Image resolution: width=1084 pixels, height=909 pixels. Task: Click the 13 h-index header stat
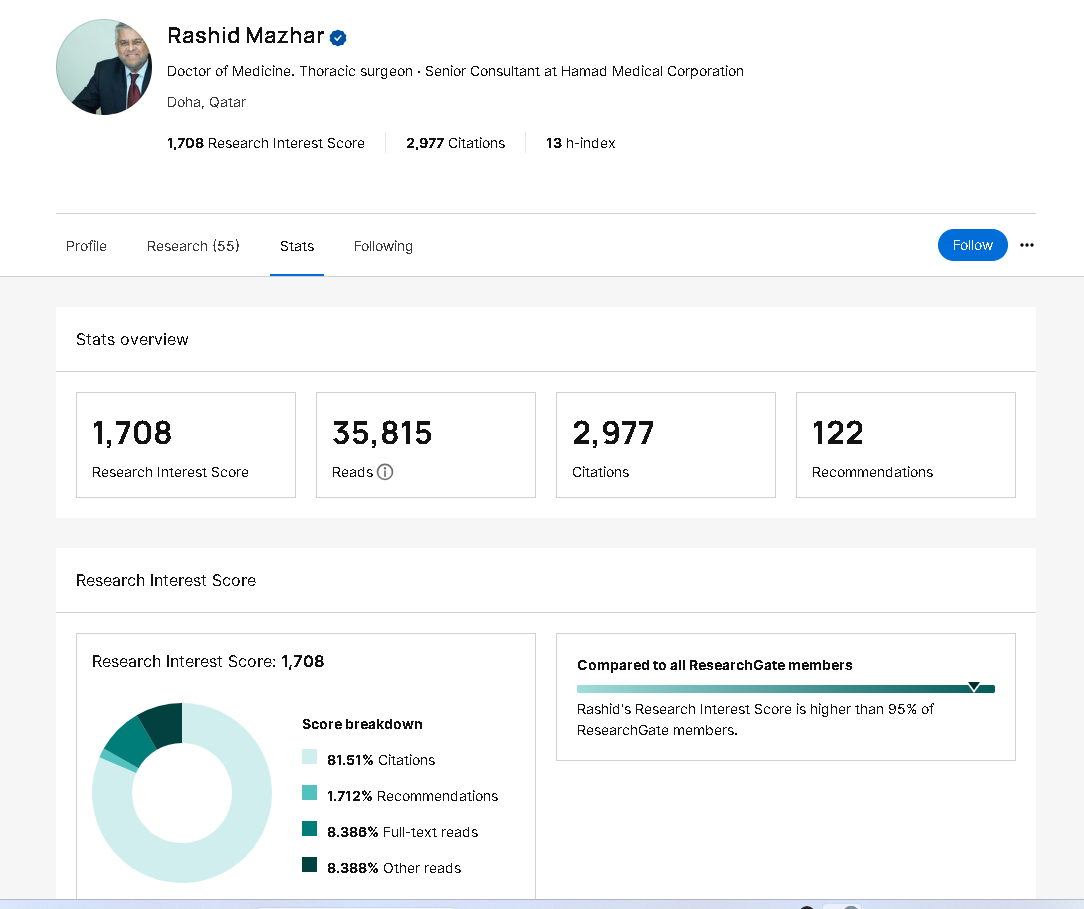[580, 143]
